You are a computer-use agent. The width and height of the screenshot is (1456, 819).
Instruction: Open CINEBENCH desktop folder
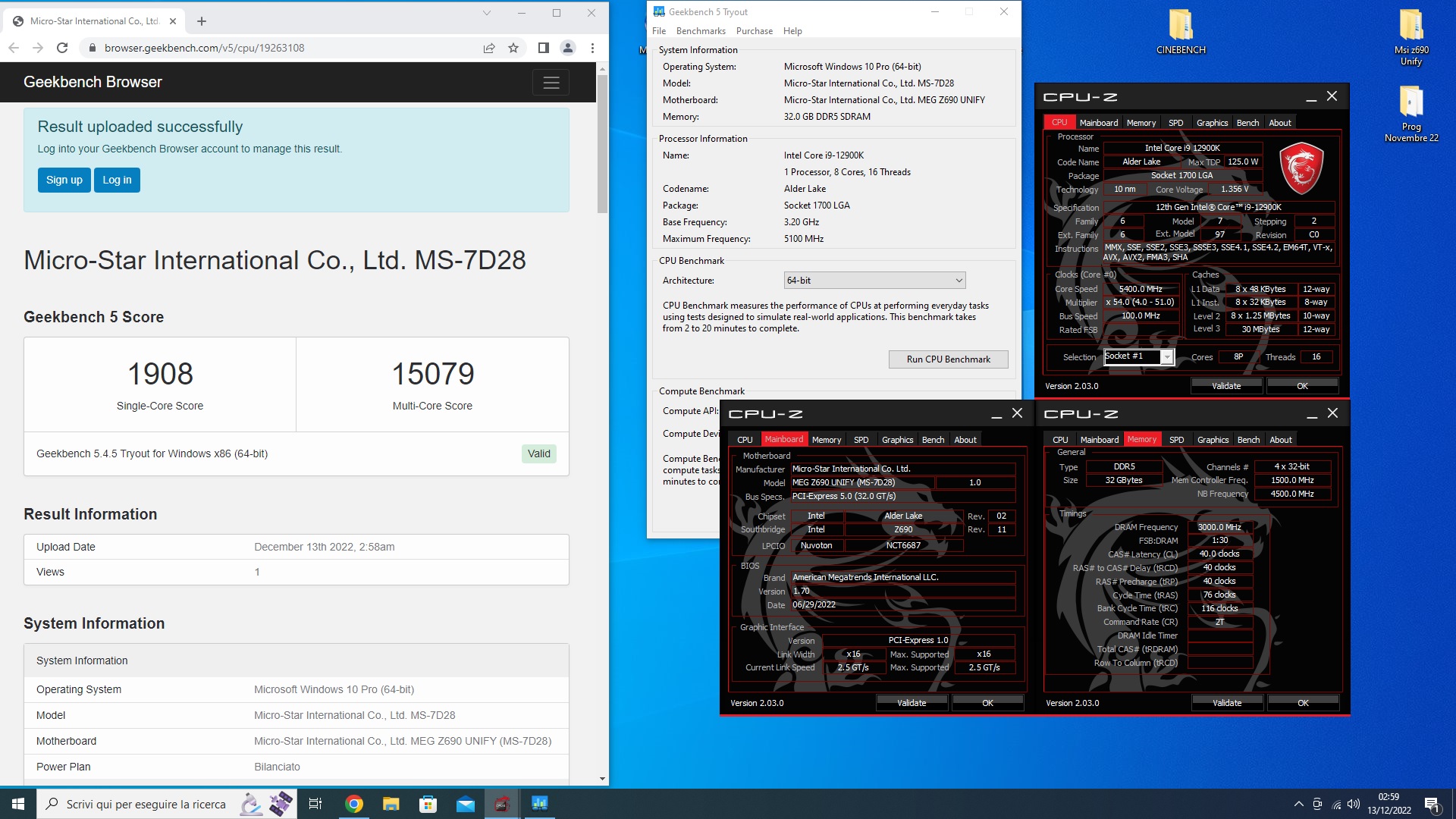pos(1181,32)
